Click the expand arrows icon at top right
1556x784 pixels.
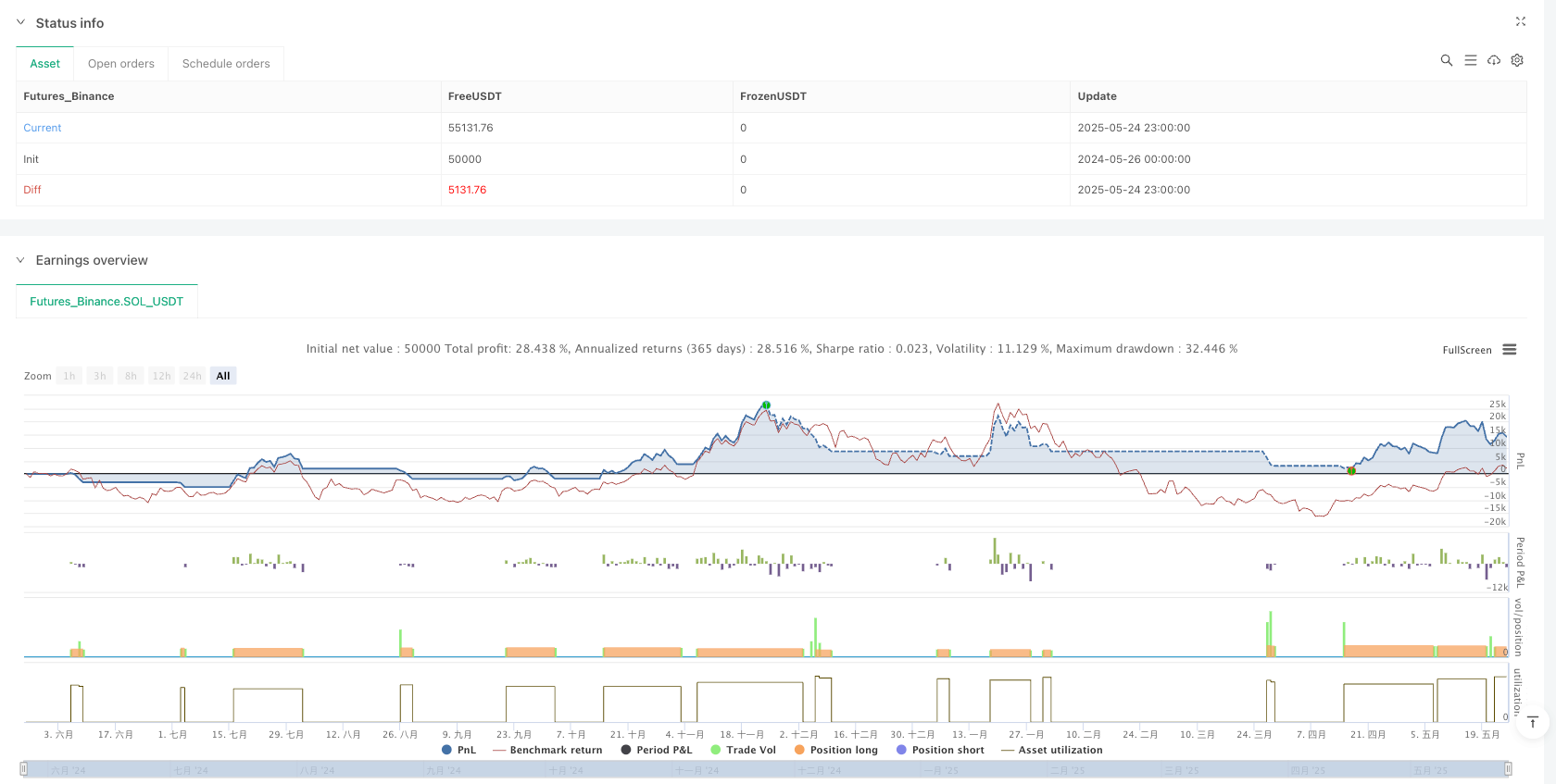click(1520, 21)
